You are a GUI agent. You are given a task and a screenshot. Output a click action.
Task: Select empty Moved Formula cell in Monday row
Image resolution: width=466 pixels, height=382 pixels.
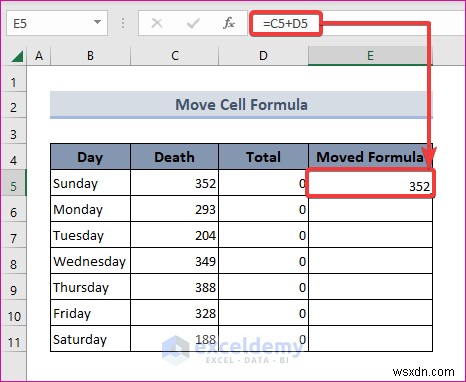[370, 209]
